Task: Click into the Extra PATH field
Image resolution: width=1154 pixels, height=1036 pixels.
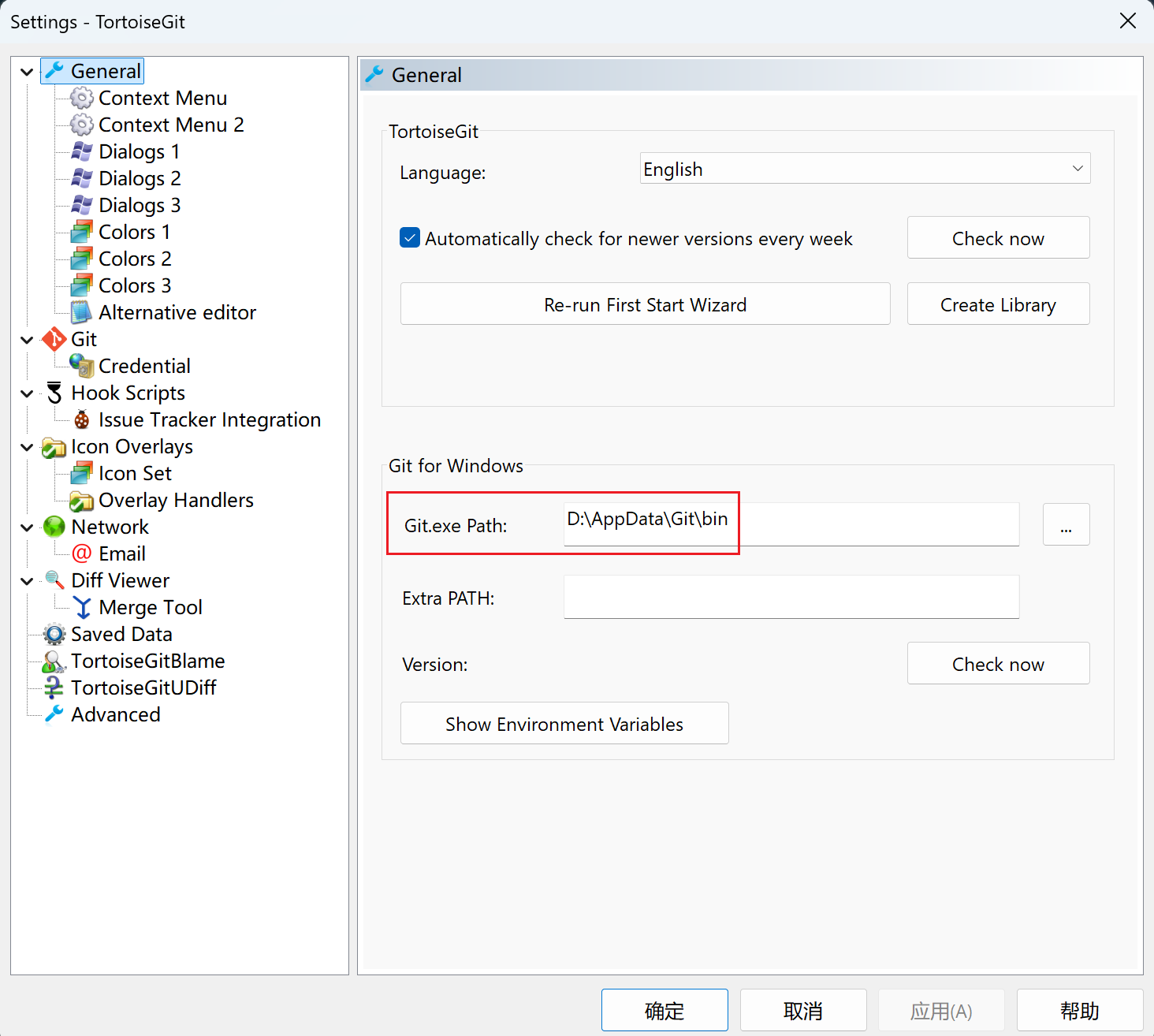Action: click(791, 597)
